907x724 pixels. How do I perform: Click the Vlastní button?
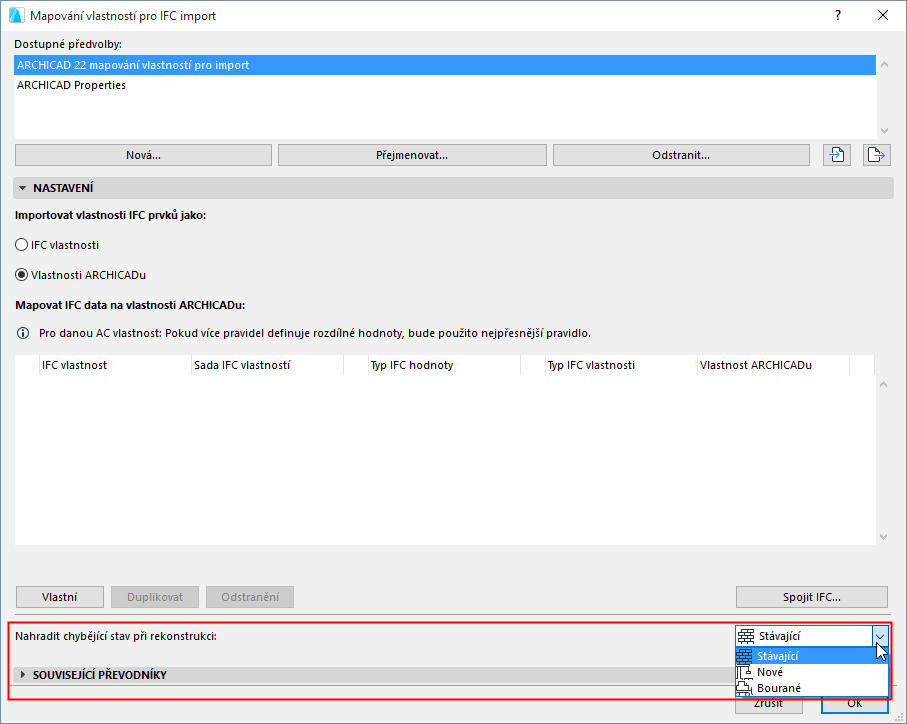60,597
